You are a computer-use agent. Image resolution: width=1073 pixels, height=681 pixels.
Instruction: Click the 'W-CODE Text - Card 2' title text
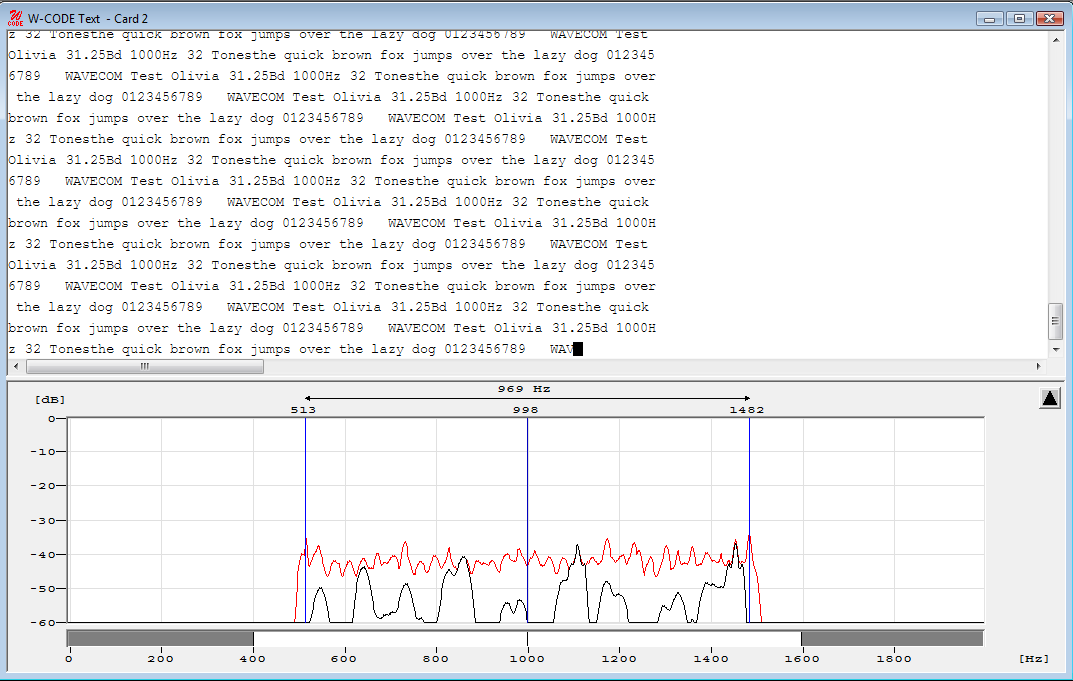[x=88, y=19]
